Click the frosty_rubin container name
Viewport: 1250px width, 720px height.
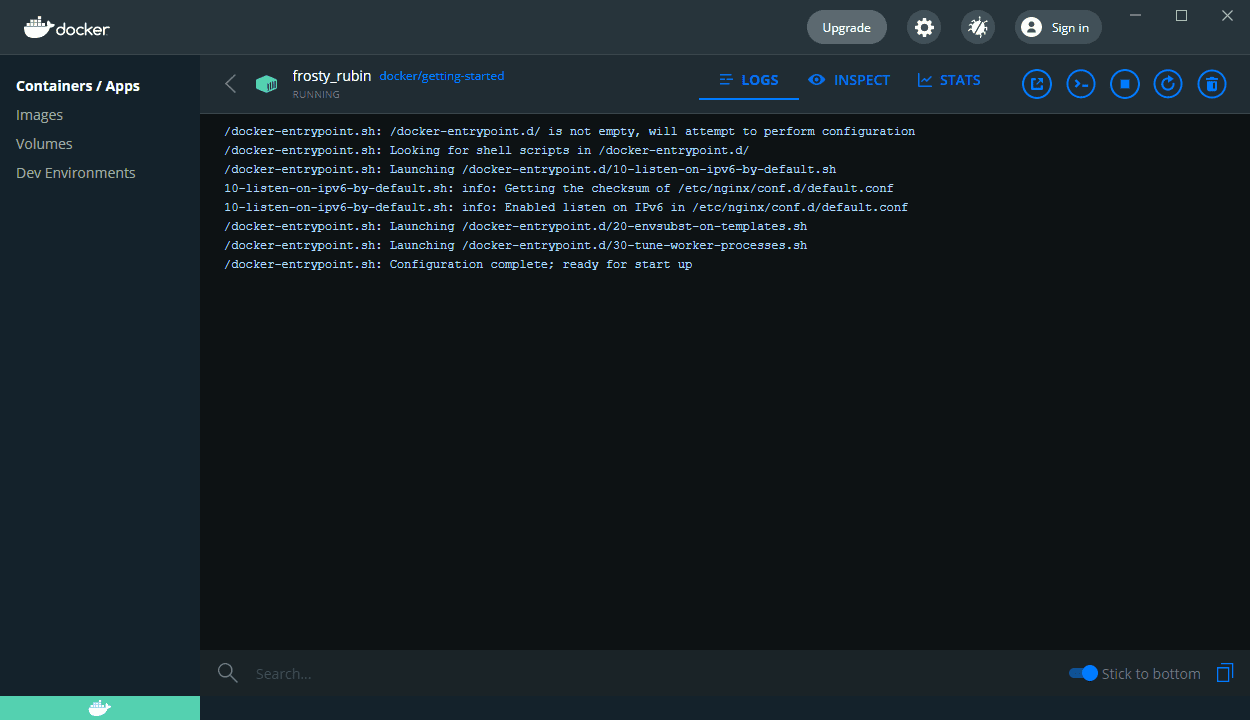click(332, 76)
